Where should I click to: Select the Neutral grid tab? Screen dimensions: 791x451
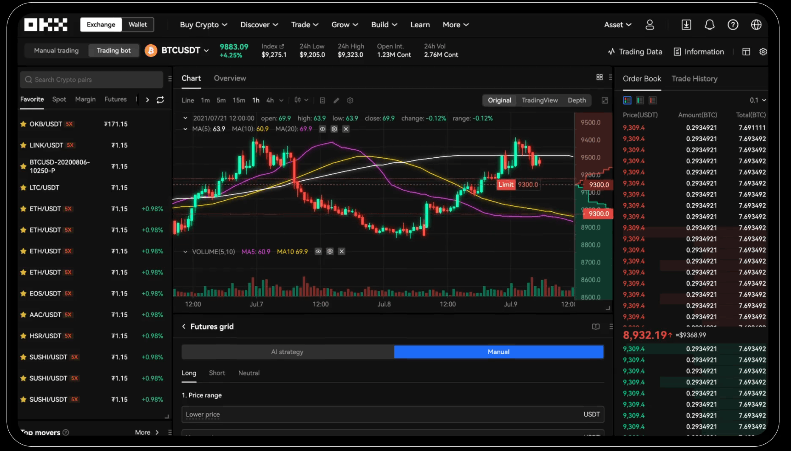pos(249,373)
